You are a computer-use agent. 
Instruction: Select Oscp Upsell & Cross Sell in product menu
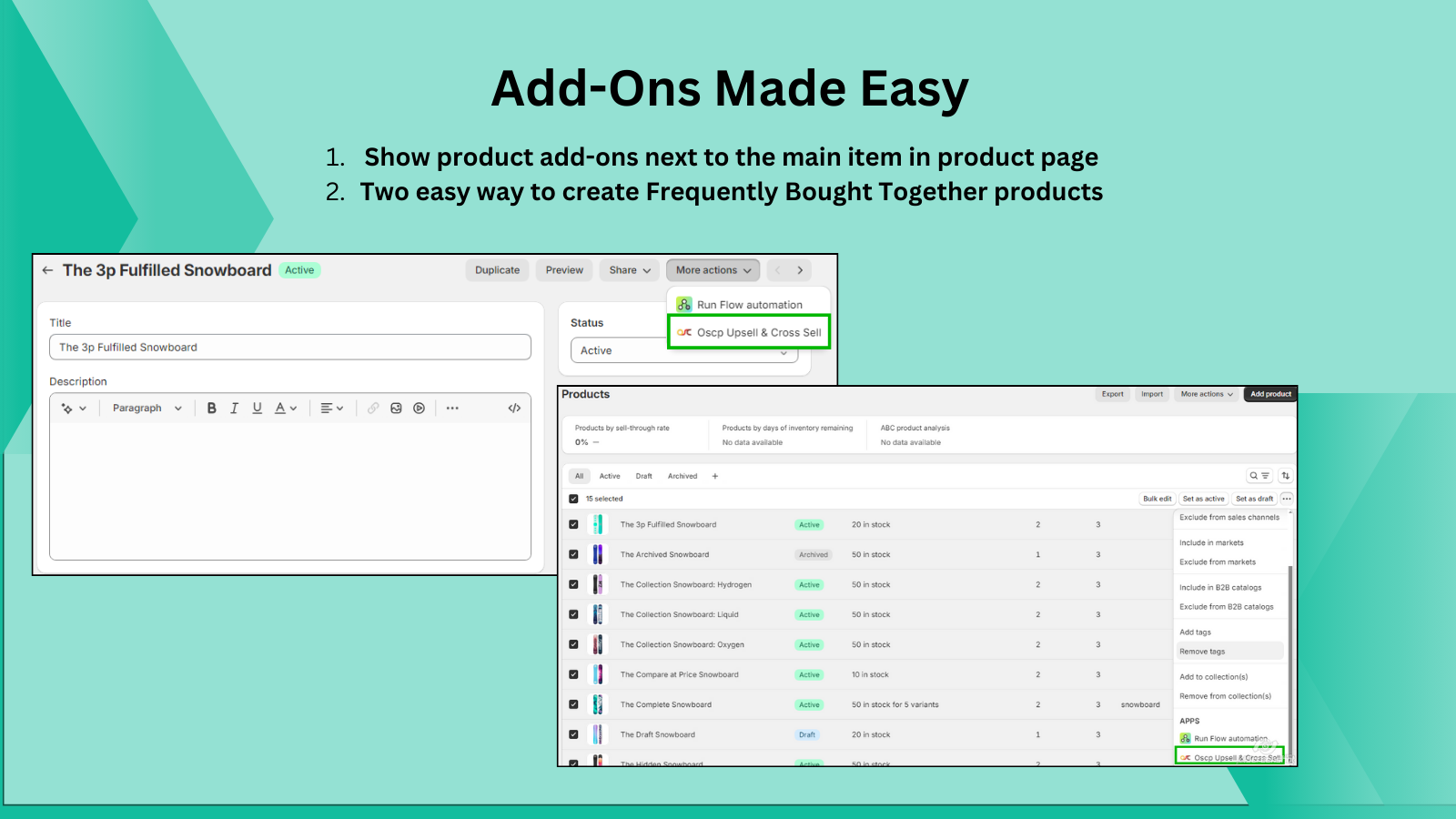click(x=749, y=333)
